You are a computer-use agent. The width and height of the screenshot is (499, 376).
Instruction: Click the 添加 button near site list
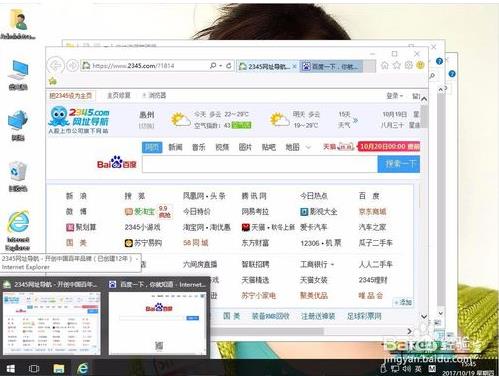pos(403,302)
